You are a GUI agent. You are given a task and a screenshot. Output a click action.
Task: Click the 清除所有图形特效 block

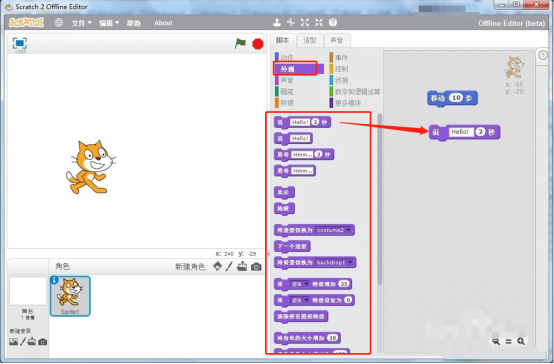(x=301, y=316)
